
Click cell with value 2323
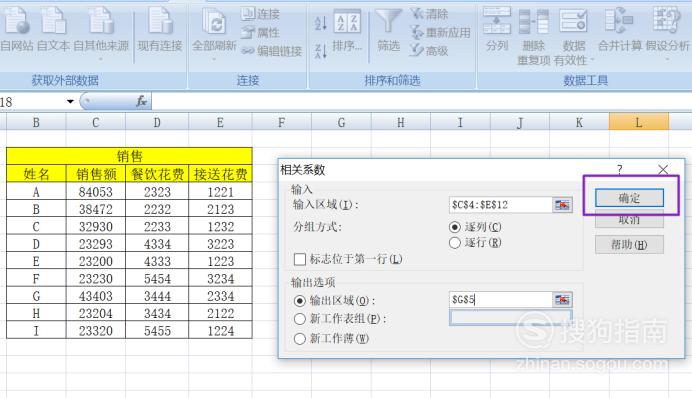(x=157, y=191)
